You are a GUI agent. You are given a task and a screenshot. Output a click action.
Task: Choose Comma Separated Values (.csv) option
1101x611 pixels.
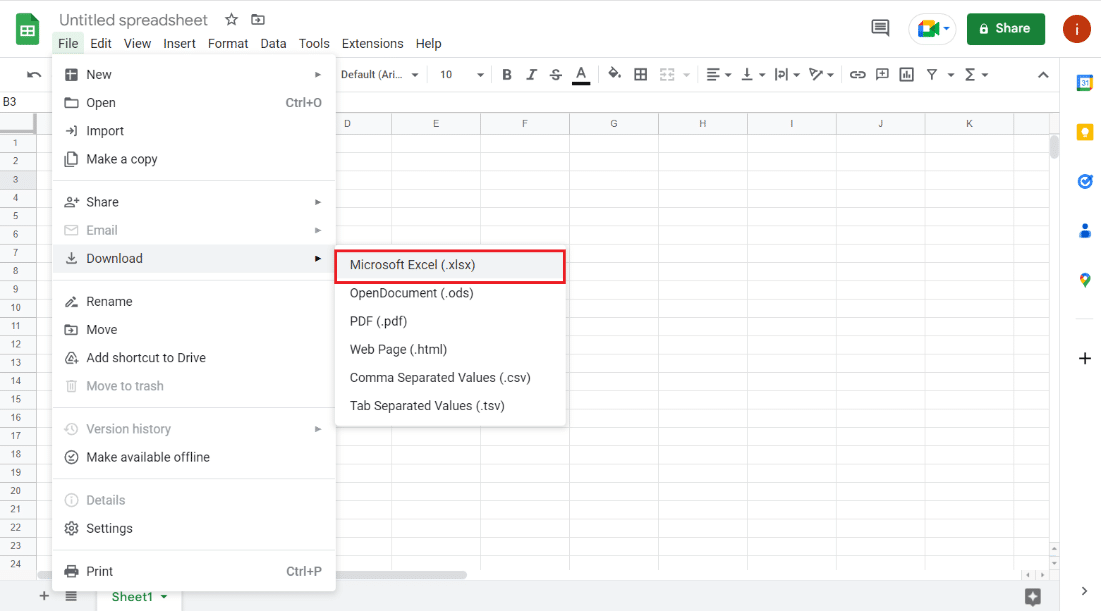click(x=450, y=378)
